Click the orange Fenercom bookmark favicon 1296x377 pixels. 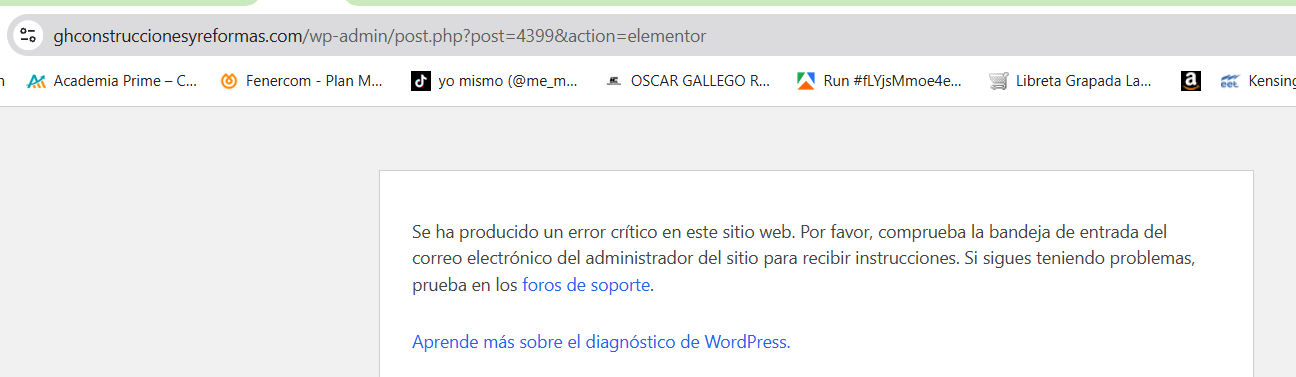pyautogui.click(x=229, y=82)
